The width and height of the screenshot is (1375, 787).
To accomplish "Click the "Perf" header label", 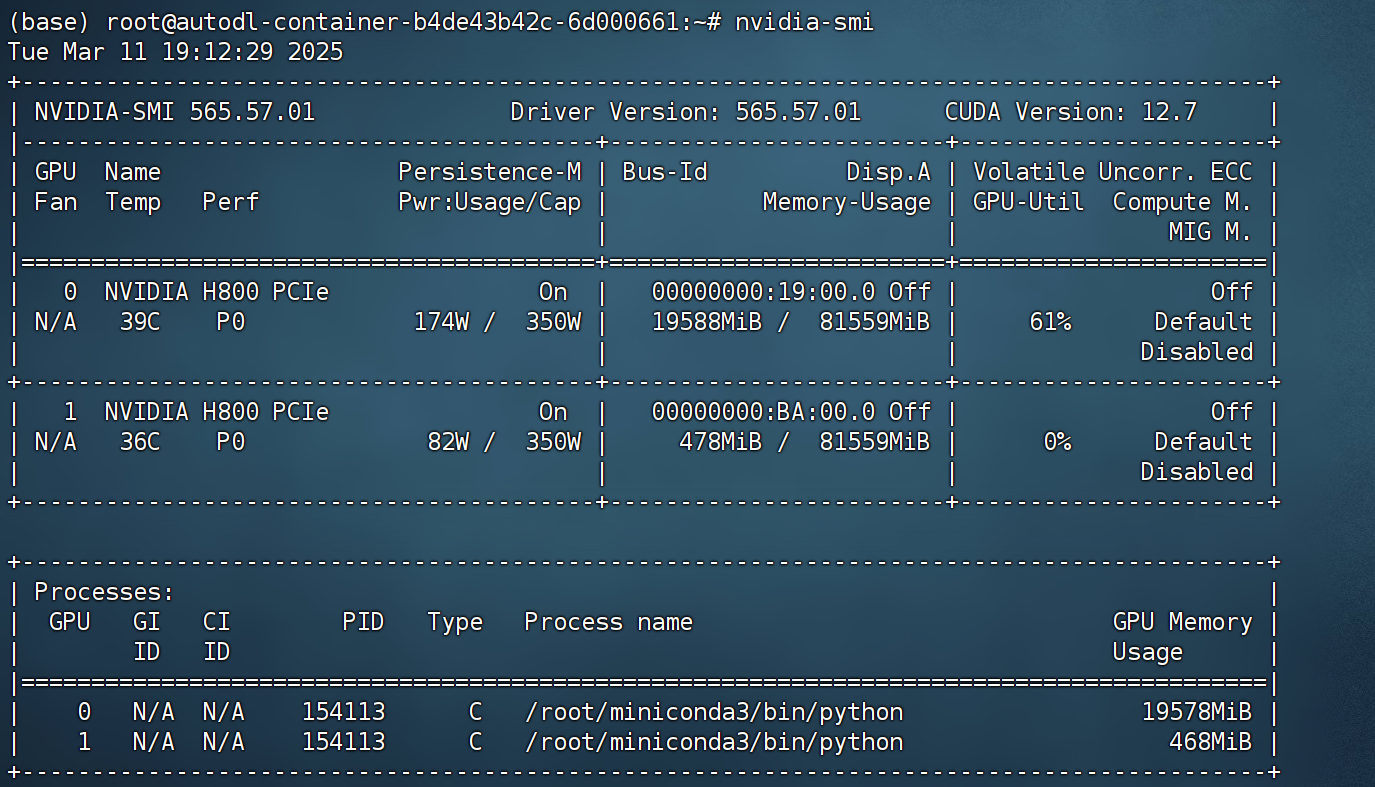I will [x=231, y=202].
